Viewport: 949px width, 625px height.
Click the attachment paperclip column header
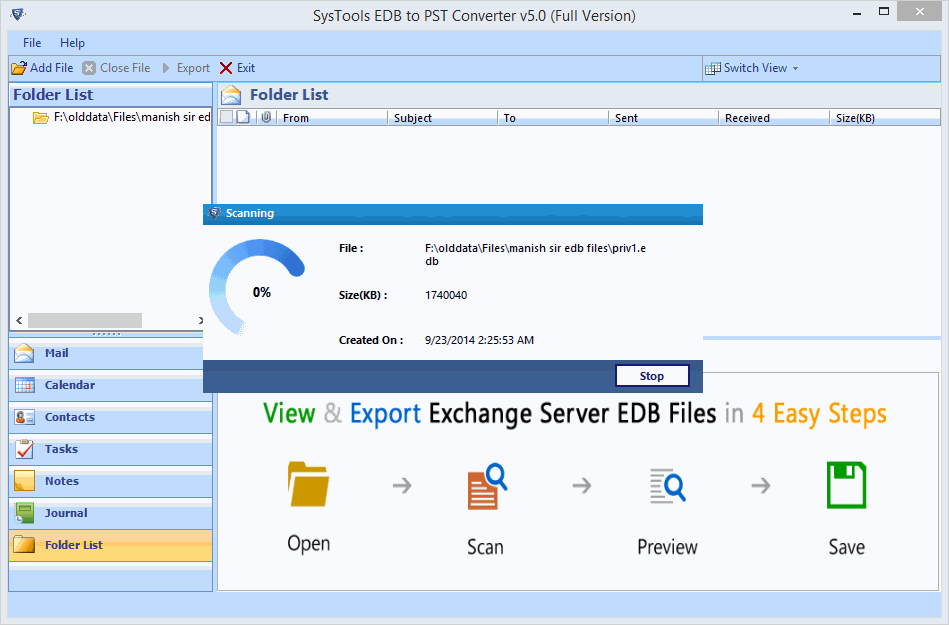[266, 117]
